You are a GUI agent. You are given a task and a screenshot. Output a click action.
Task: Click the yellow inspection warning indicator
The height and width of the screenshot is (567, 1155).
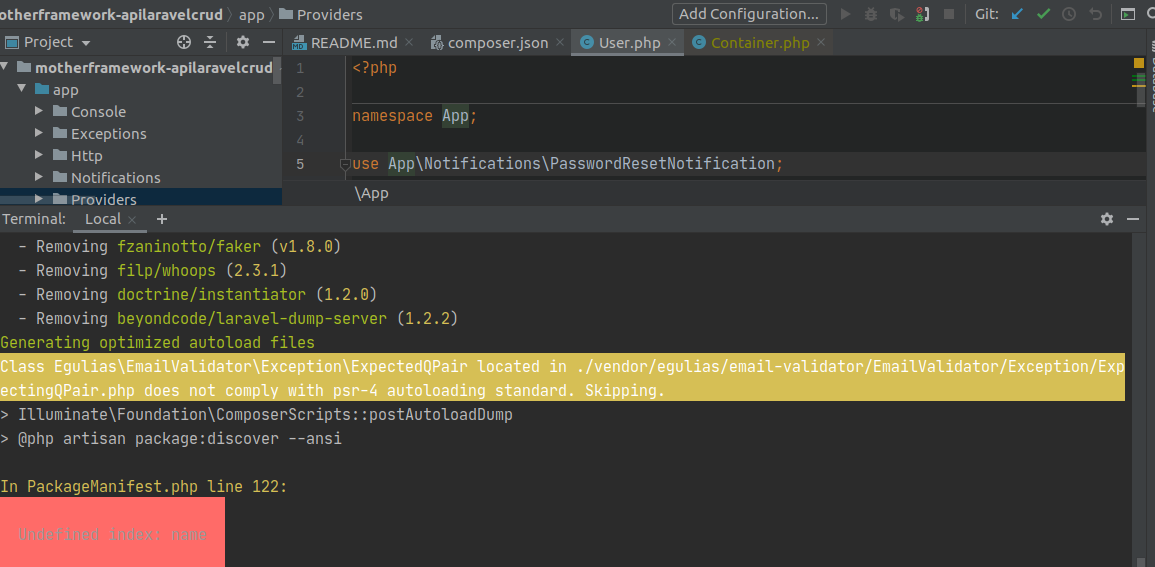[x=1138, y=63]
